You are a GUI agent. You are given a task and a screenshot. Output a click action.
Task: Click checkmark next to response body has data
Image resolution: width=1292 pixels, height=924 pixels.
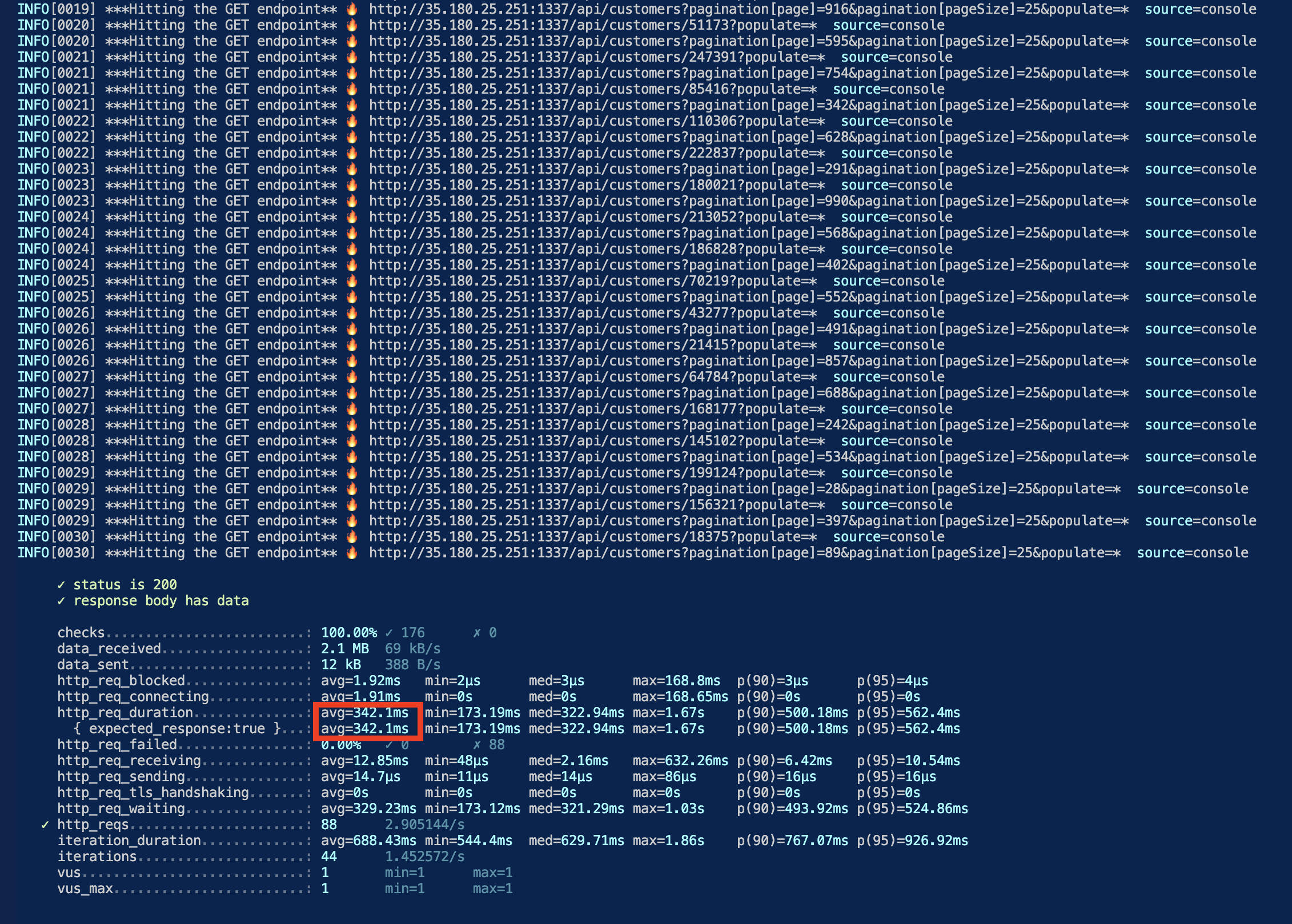(x=61, y=601)
